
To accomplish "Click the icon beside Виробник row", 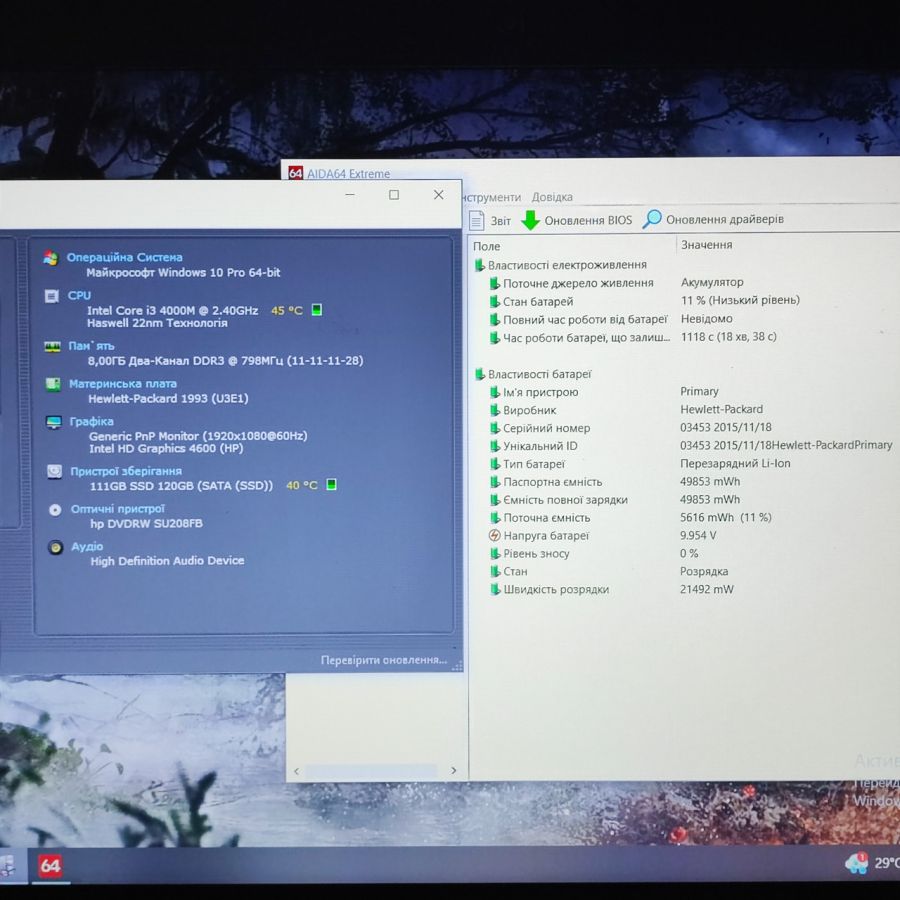I will (495, 410).
